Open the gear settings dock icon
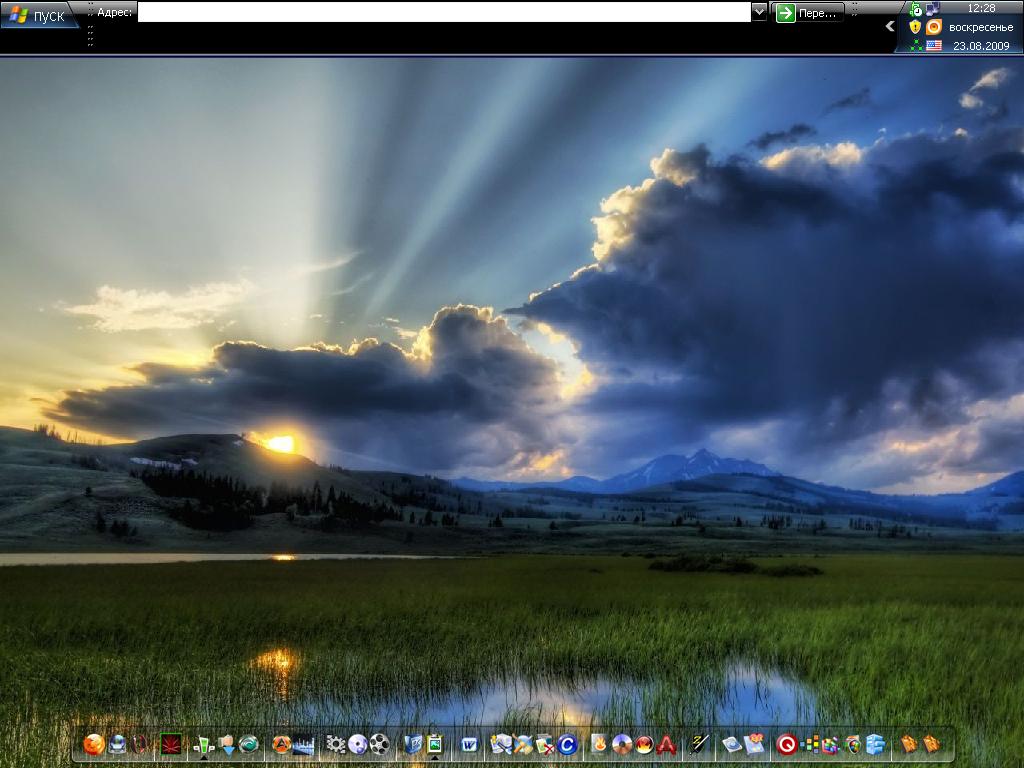The width and height of the screenshot is (1024, 768). 336,744
